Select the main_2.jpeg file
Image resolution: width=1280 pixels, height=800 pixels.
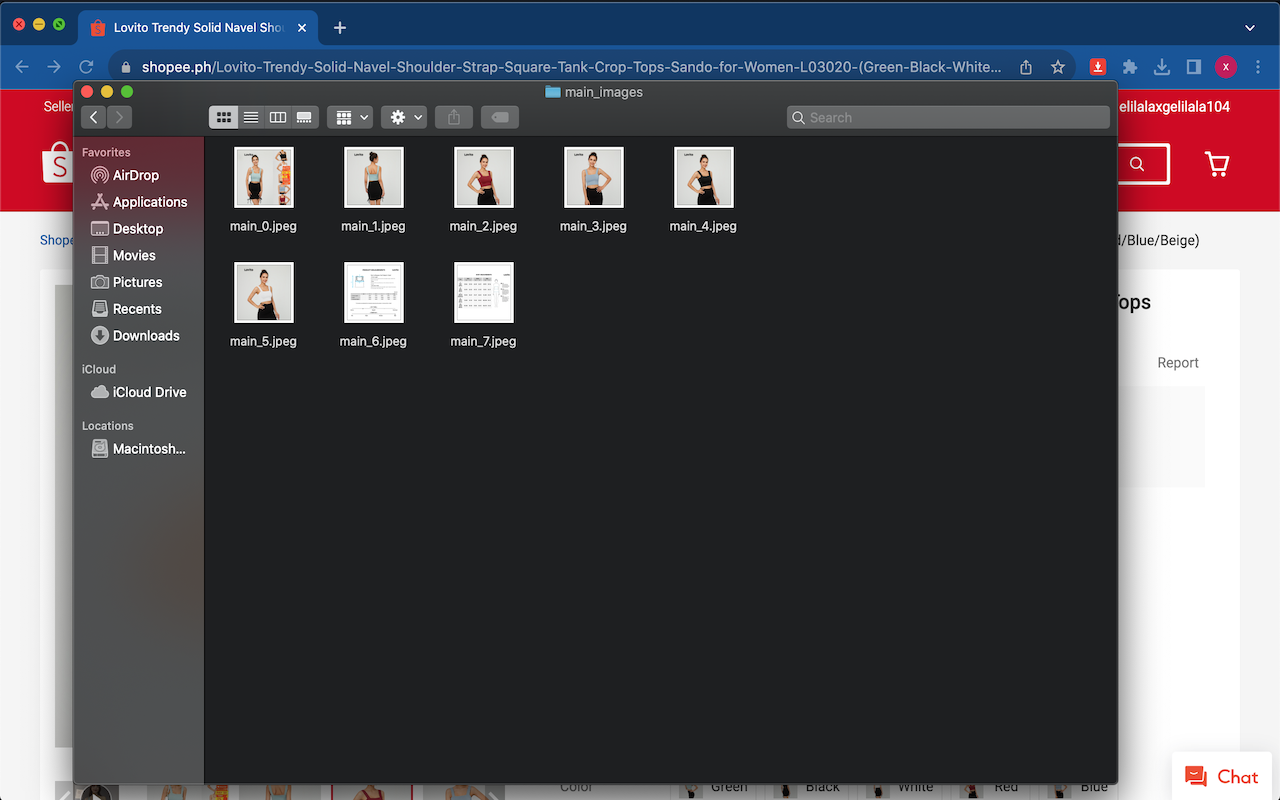coord(483,190)
